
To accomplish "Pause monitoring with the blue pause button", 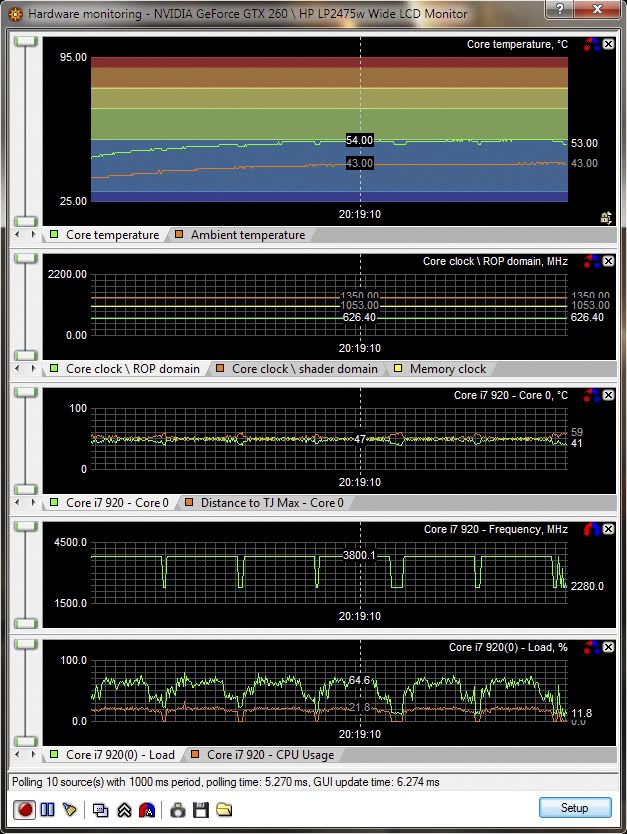I will (x=47, y=808).
